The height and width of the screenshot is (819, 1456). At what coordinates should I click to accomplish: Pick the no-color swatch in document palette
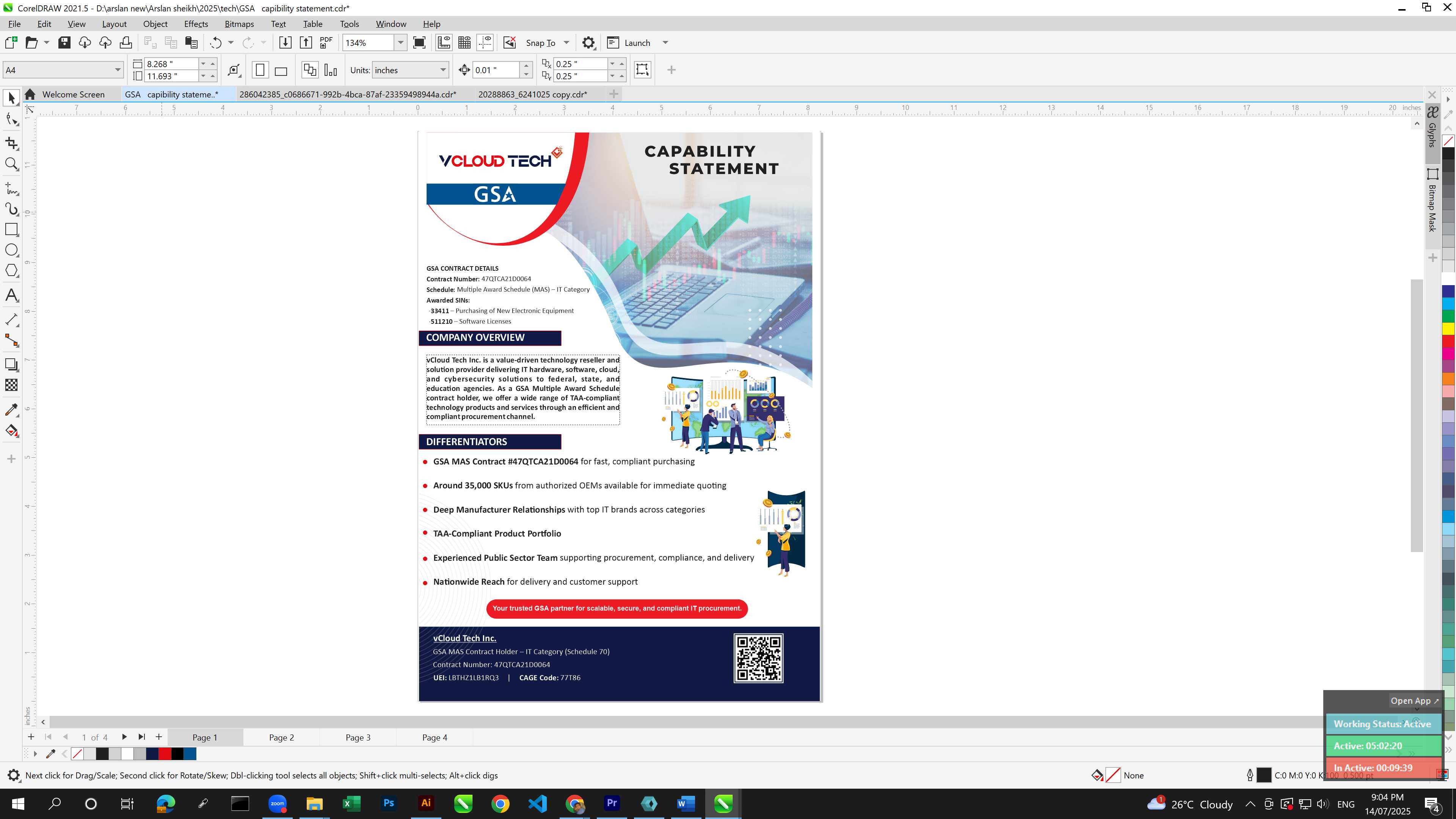[x=77, y=753]
